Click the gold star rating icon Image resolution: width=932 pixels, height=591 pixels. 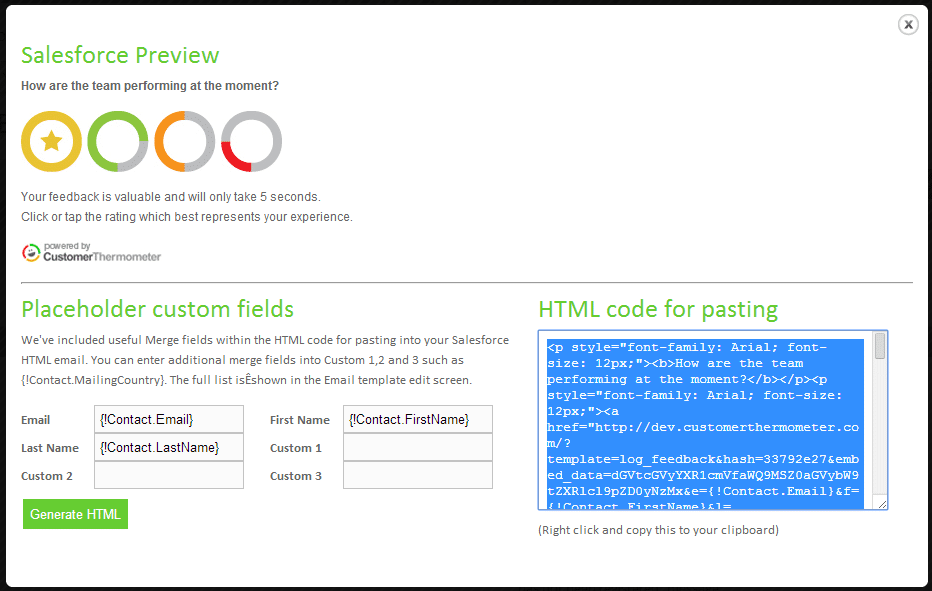(x=51, y=142)
